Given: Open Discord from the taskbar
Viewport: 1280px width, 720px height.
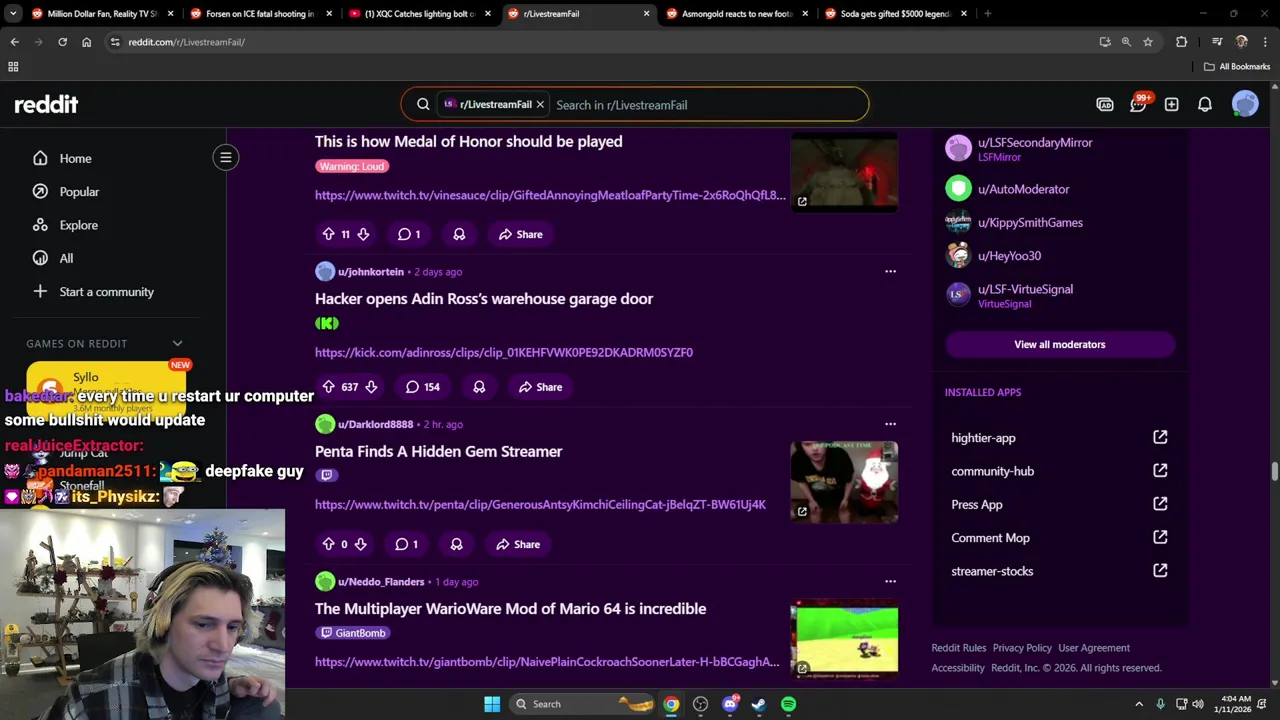Looking at the screenshot, I should point(730,704).
